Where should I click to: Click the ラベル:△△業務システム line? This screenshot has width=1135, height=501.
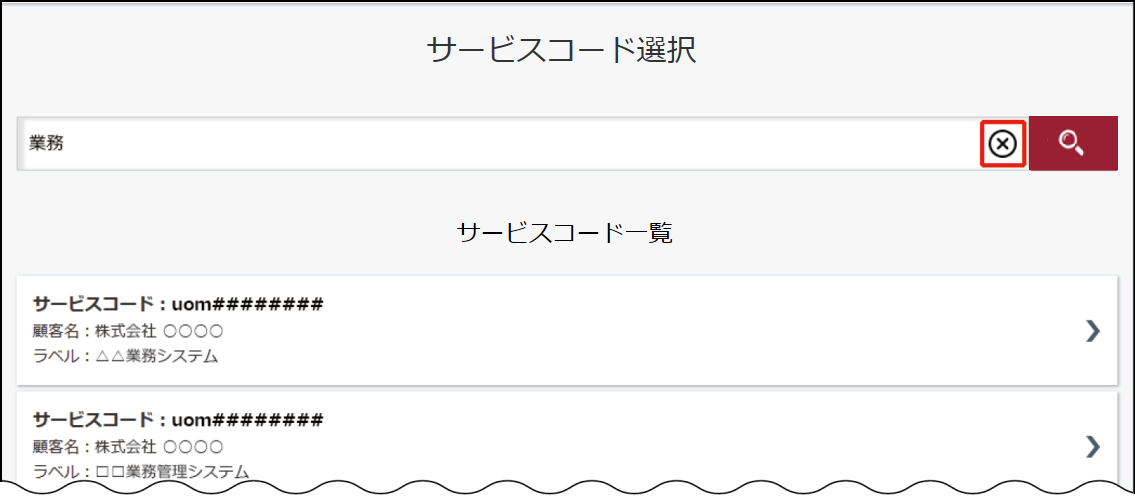click(126, 357)
